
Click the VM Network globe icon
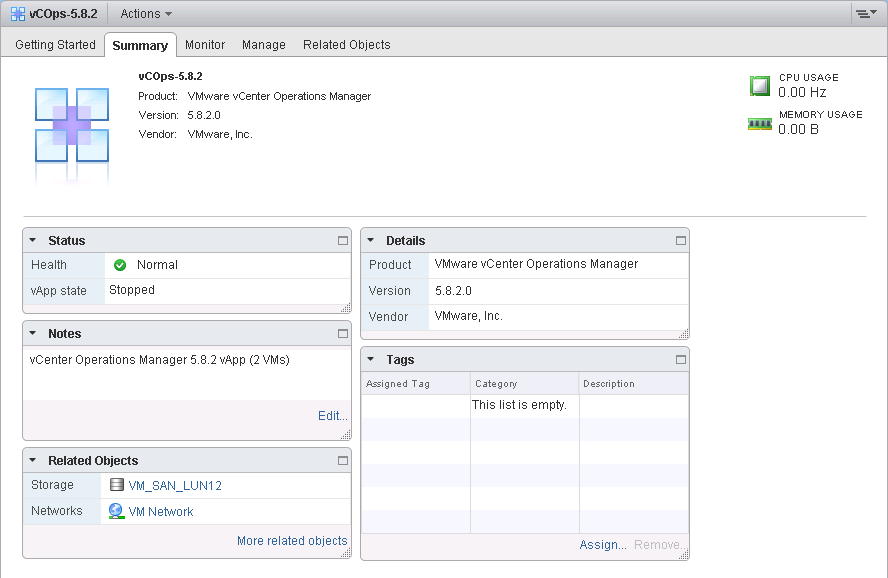(118, 511)
